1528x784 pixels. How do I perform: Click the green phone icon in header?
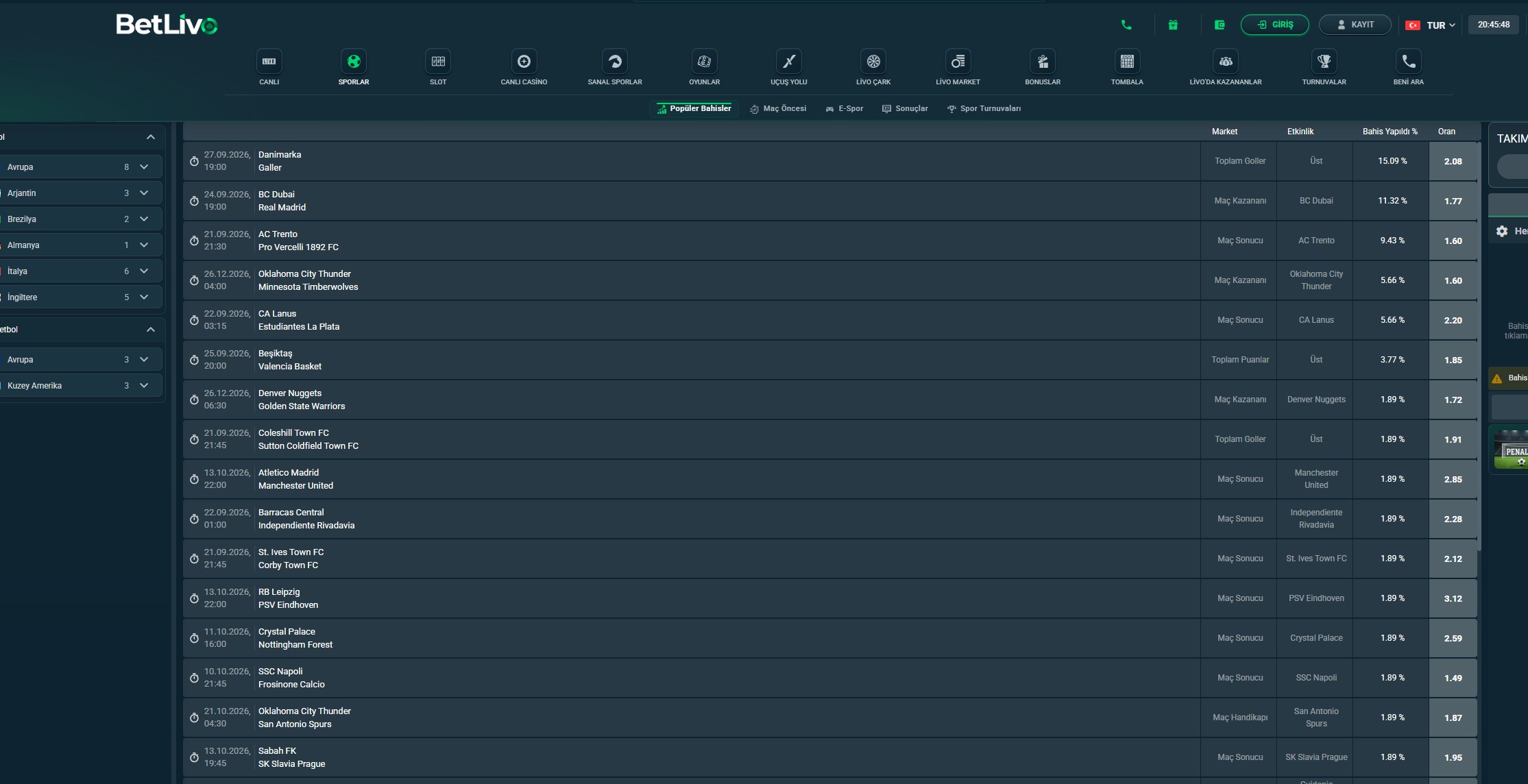1126,25
